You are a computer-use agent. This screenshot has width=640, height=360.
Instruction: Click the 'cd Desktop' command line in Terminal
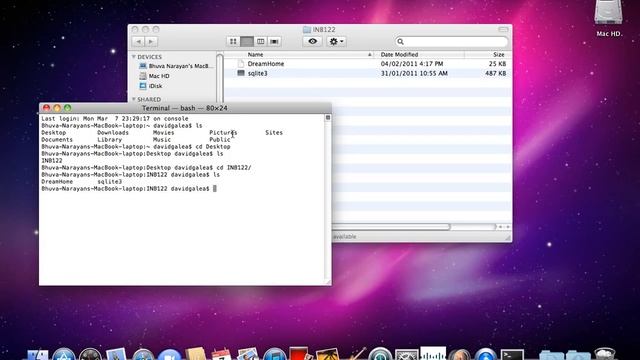tap(136, 147)
